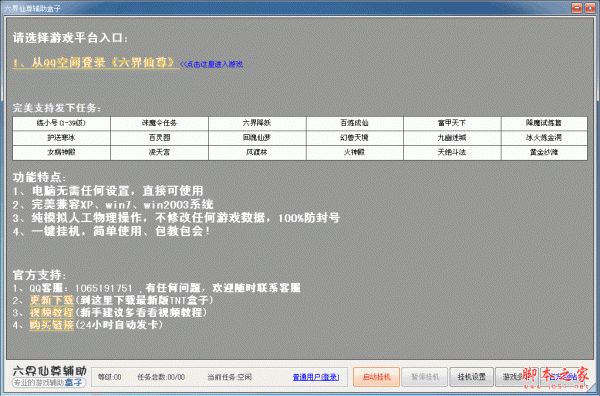Select the 护送寒冰 task cell
600x396 pixels.
pos(62,138)
